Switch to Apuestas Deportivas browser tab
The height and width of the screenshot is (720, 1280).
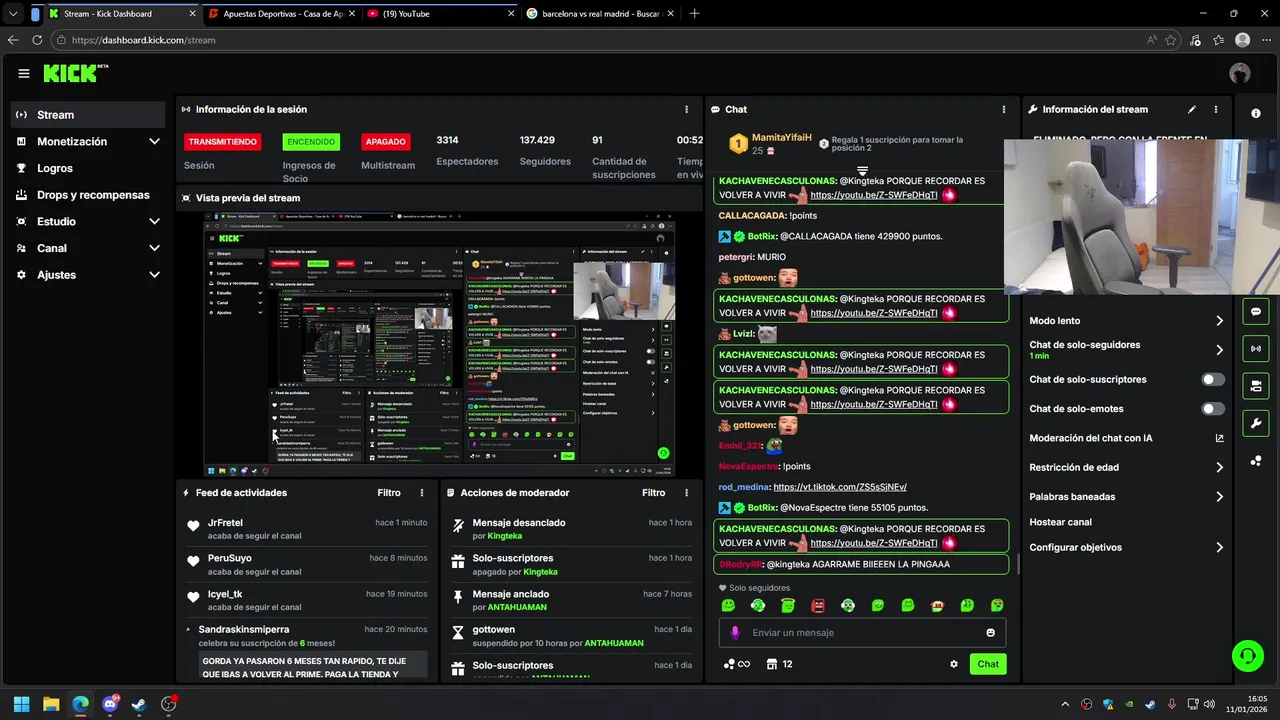tap(280, 14)
